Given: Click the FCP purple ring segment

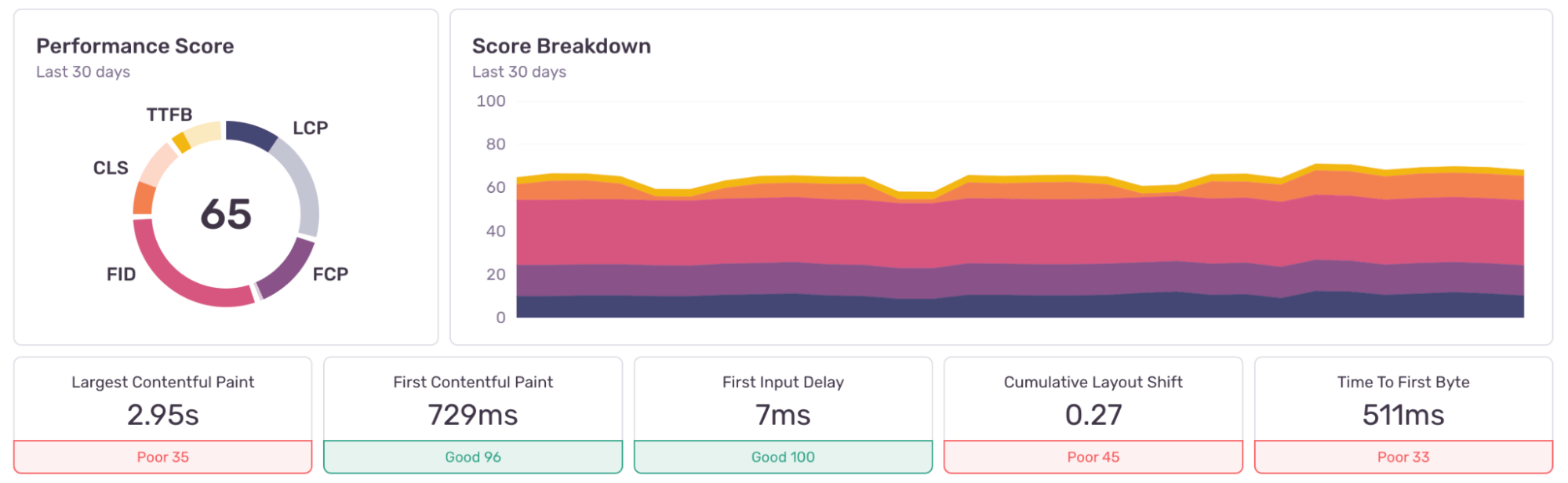Looking at the screenshot, I should point(287,271).
